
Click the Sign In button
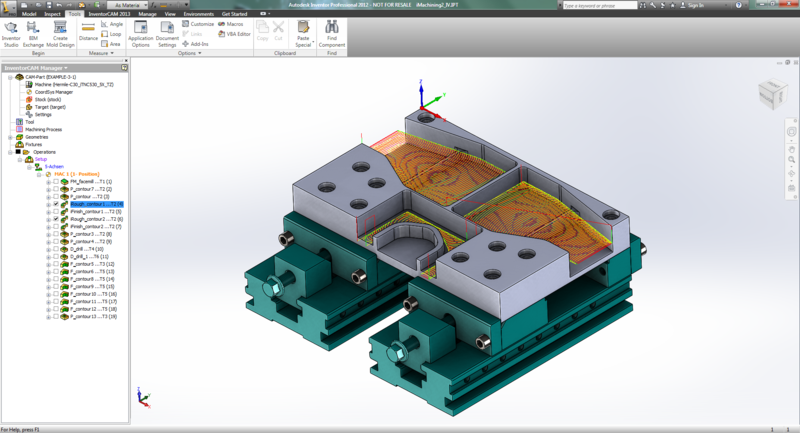(696, 6)
